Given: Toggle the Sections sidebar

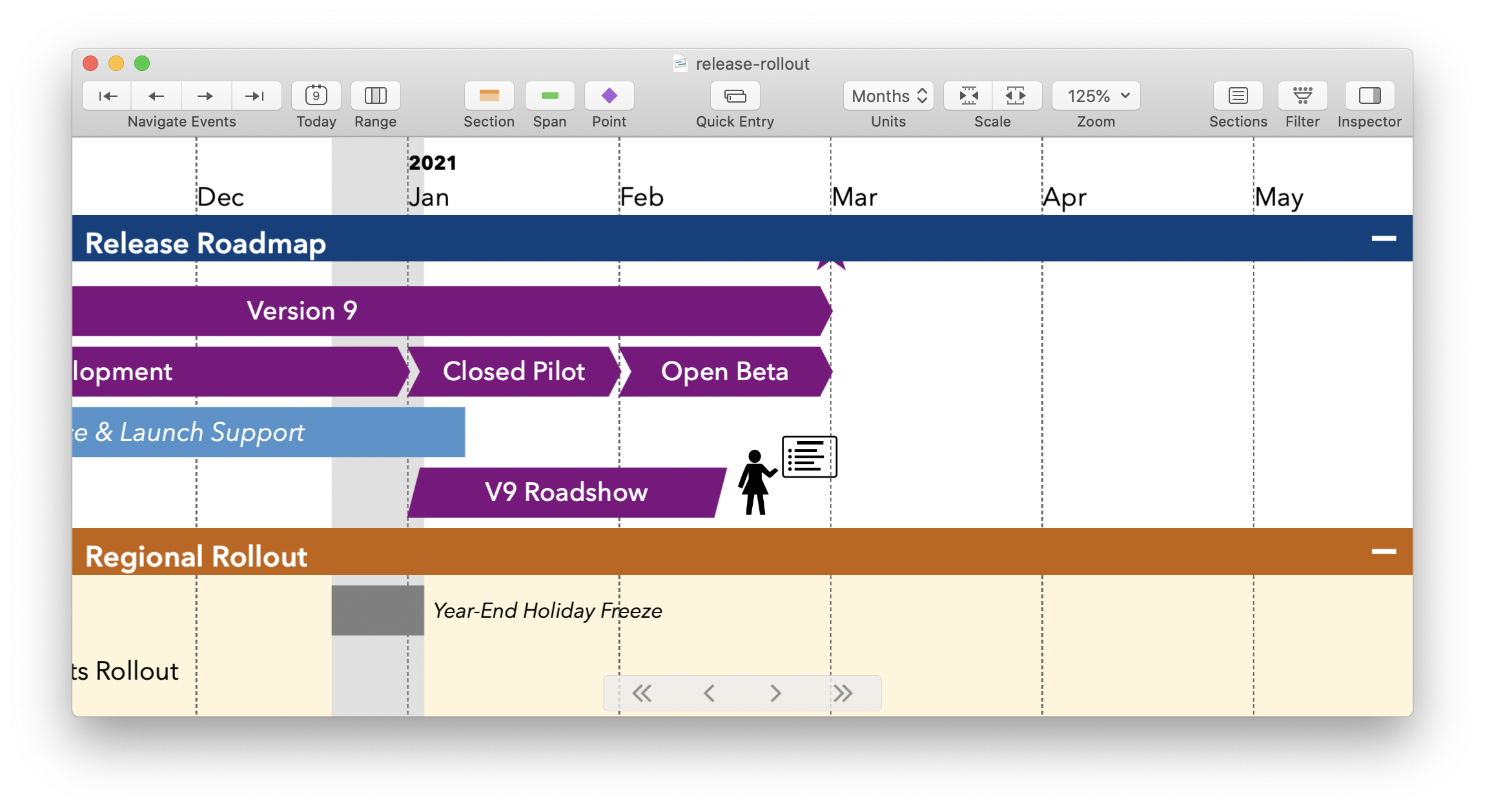Looking at the screenshot, I should pyautogui.click(x=1237, y=96).
